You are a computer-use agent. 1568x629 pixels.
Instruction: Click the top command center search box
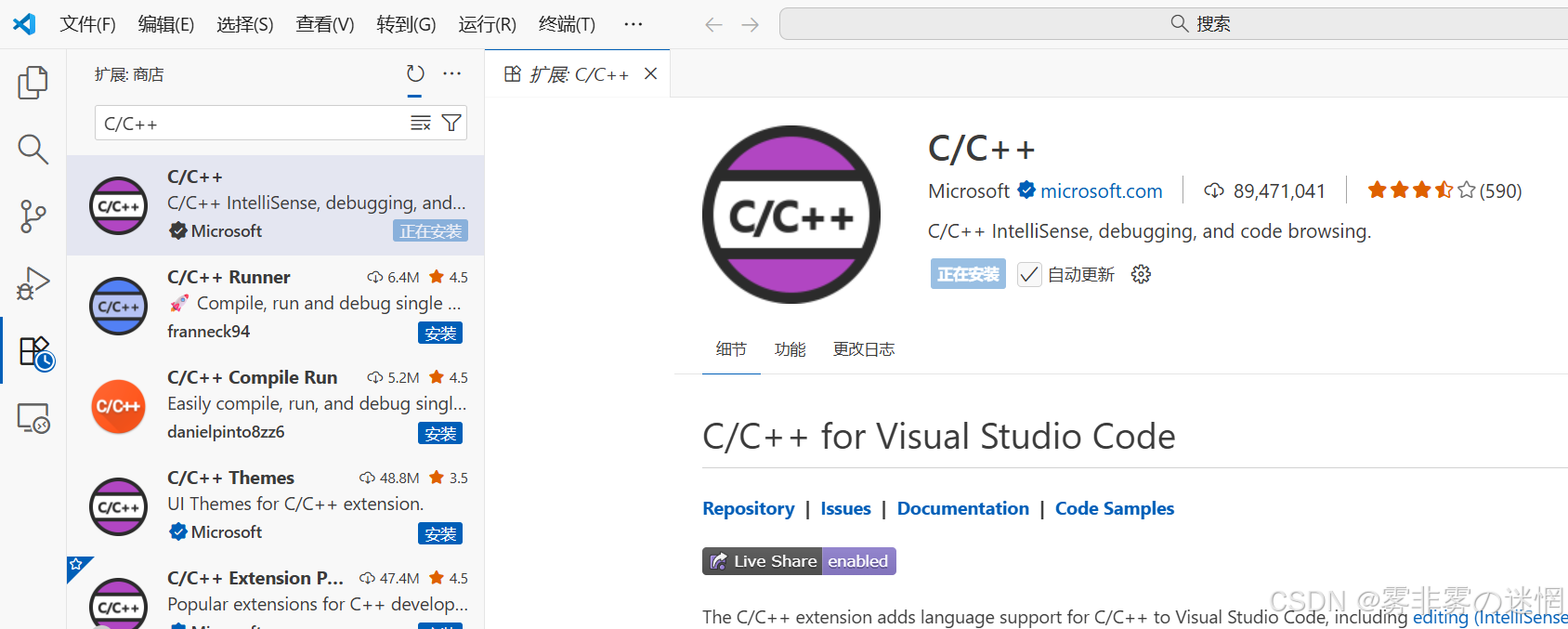1174,24
